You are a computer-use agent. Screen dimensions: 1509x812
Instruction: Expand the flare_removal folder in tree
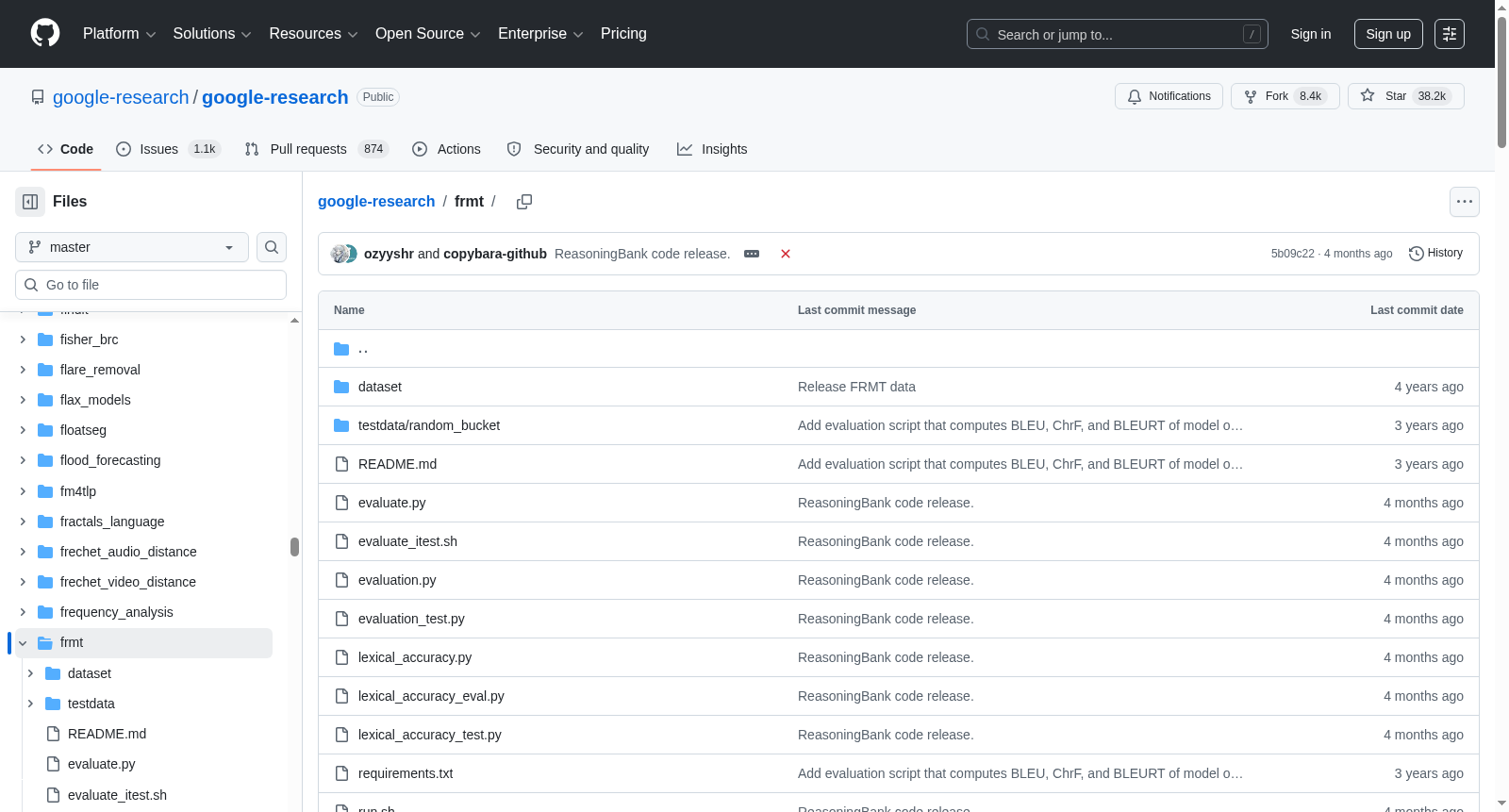point(23,370)
